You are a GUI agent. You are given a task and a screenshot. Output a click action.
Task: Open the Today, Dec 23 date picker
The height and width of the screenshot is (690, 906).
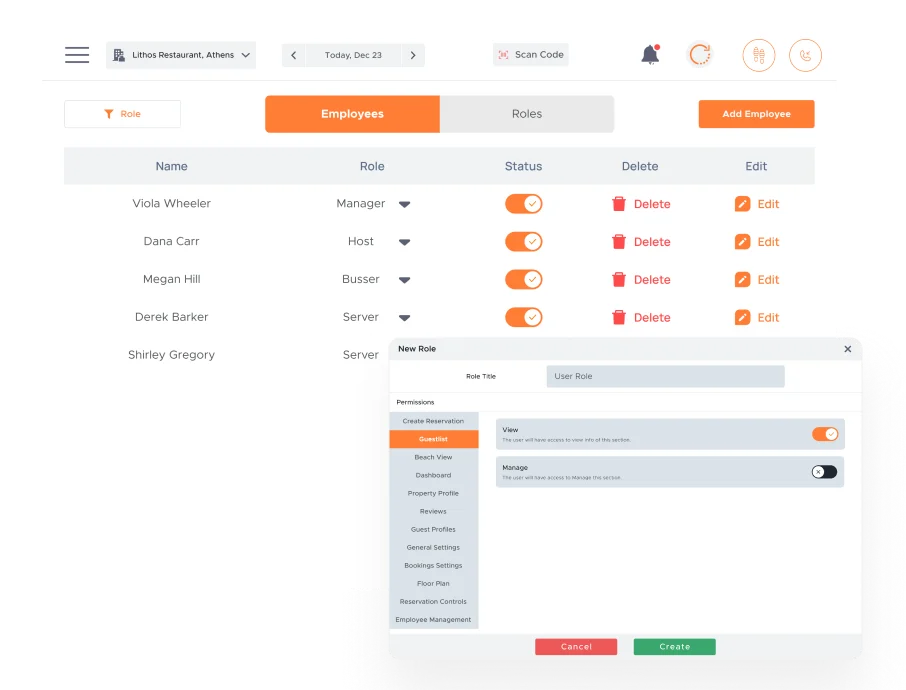(353, 55)
